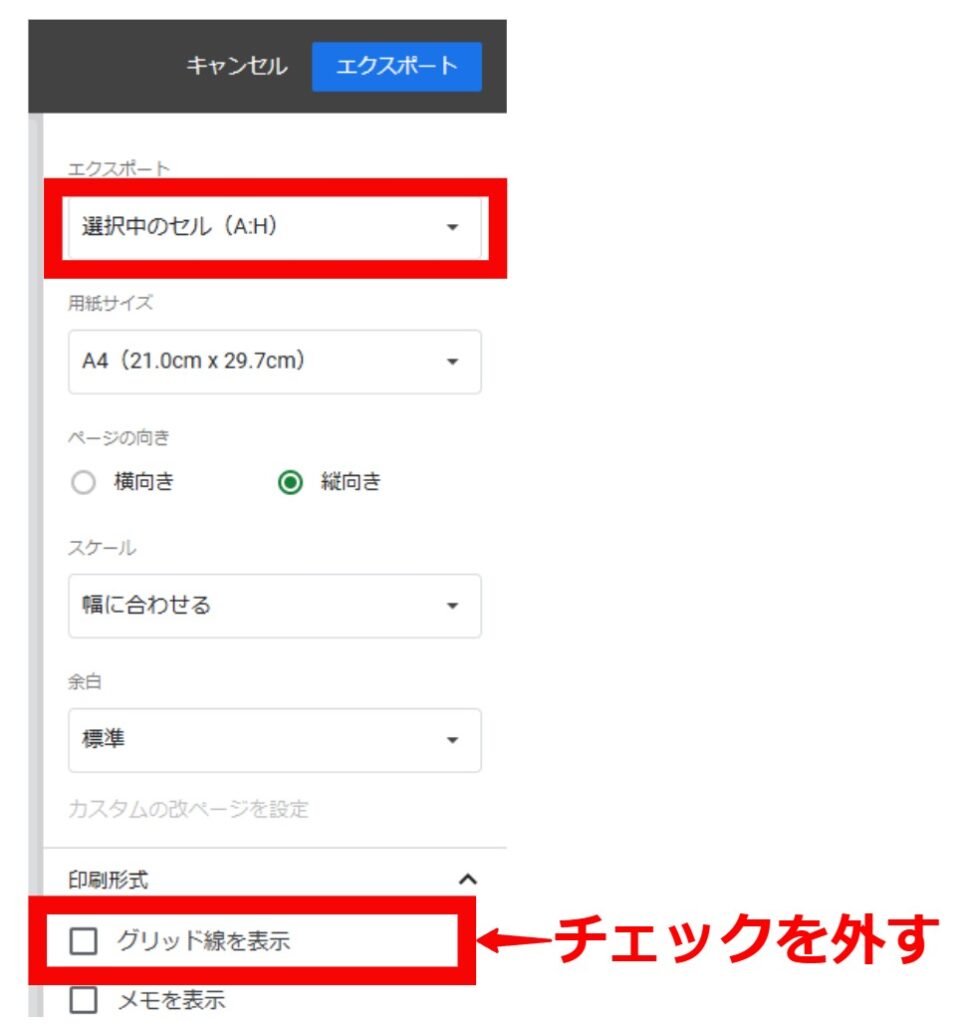Screen dimensions: 968x1024
Task: Click the 縦向き label text
Action: click(350, 483)
